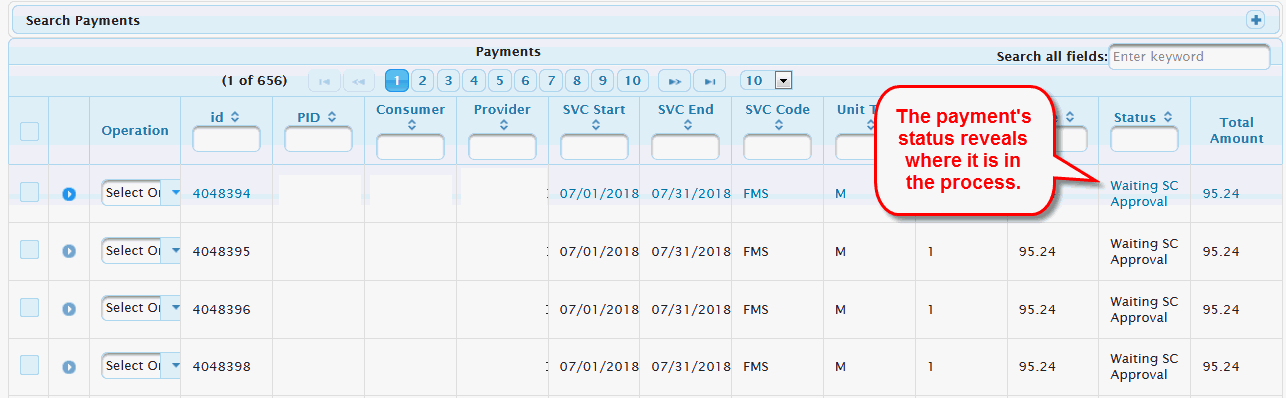
Task: Sort by id column arrows
Action: pyautogui.click(x=235, y=117)
